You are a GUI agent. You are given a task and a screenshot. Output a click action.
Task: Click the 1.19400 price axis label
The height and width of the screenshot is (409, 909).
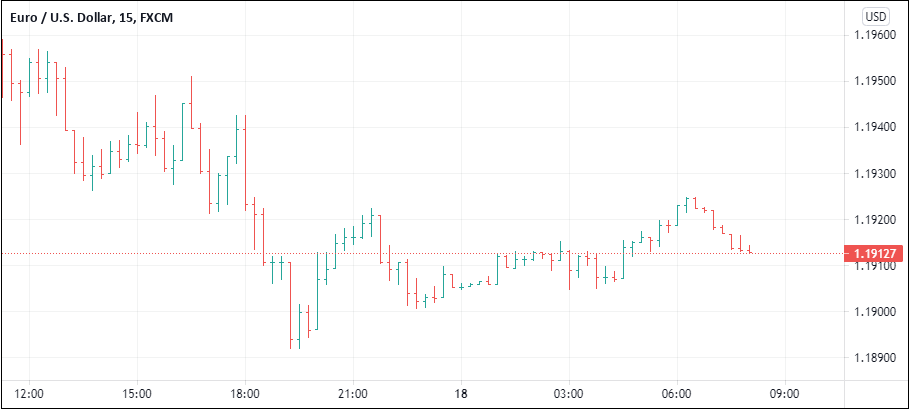click(874, 127)
